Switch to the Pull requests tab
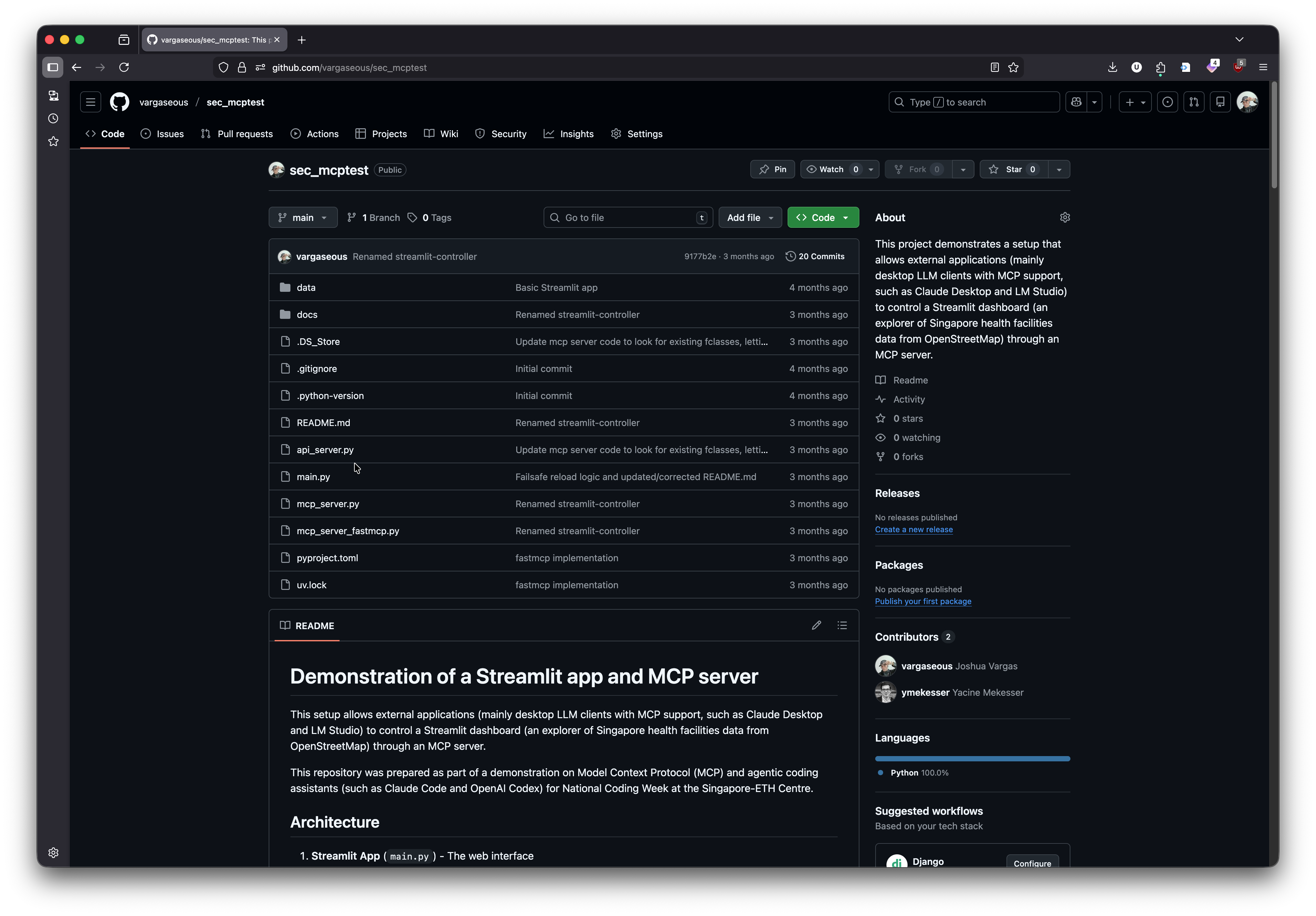 237,134
